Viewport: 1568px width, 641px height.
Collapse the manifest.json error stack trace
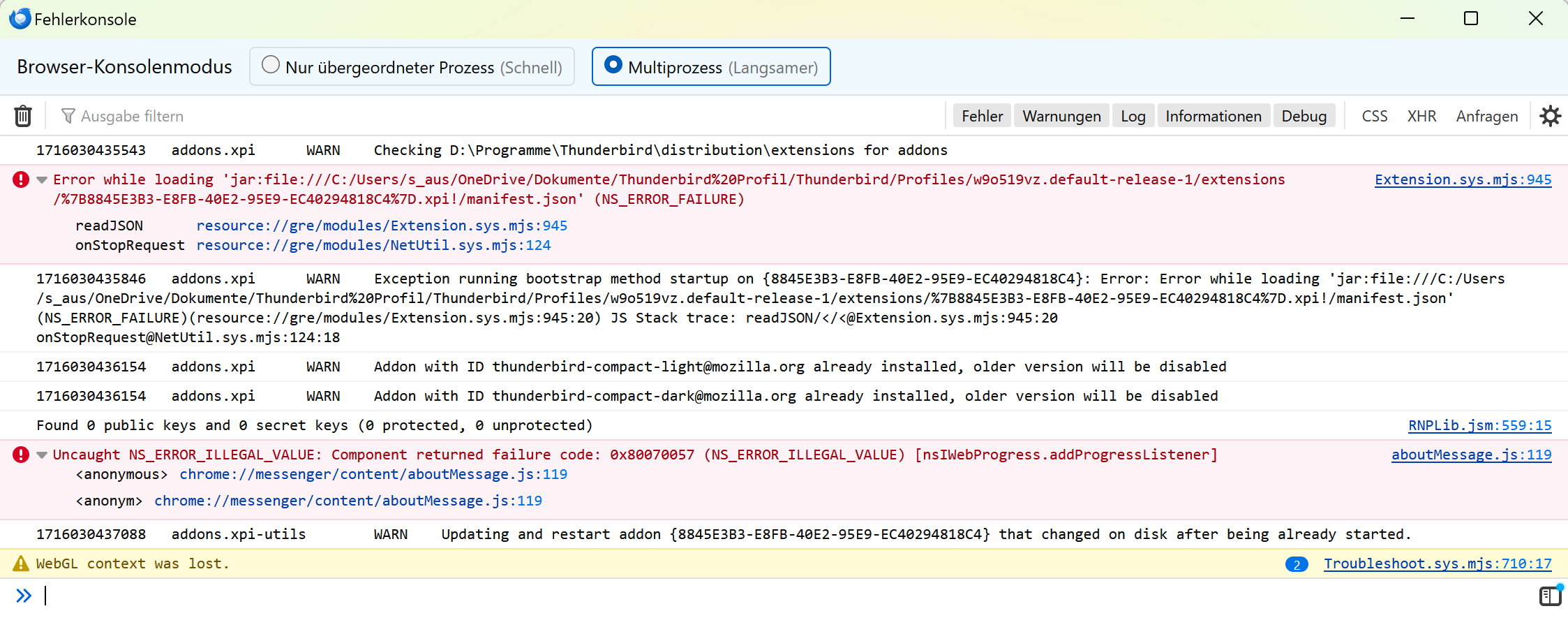[x=42, y=180]
